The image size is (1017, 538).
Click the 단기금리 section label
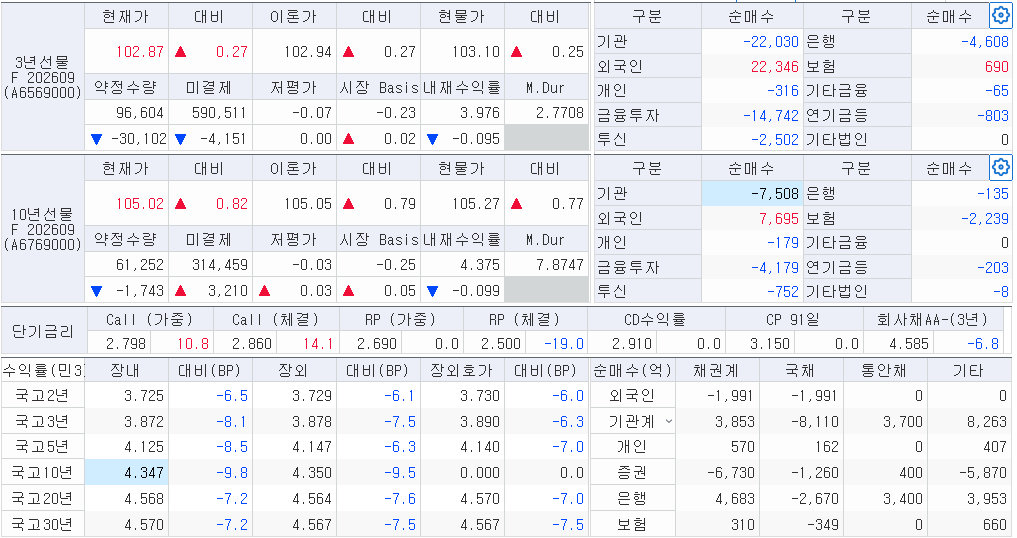click(43, 332)
